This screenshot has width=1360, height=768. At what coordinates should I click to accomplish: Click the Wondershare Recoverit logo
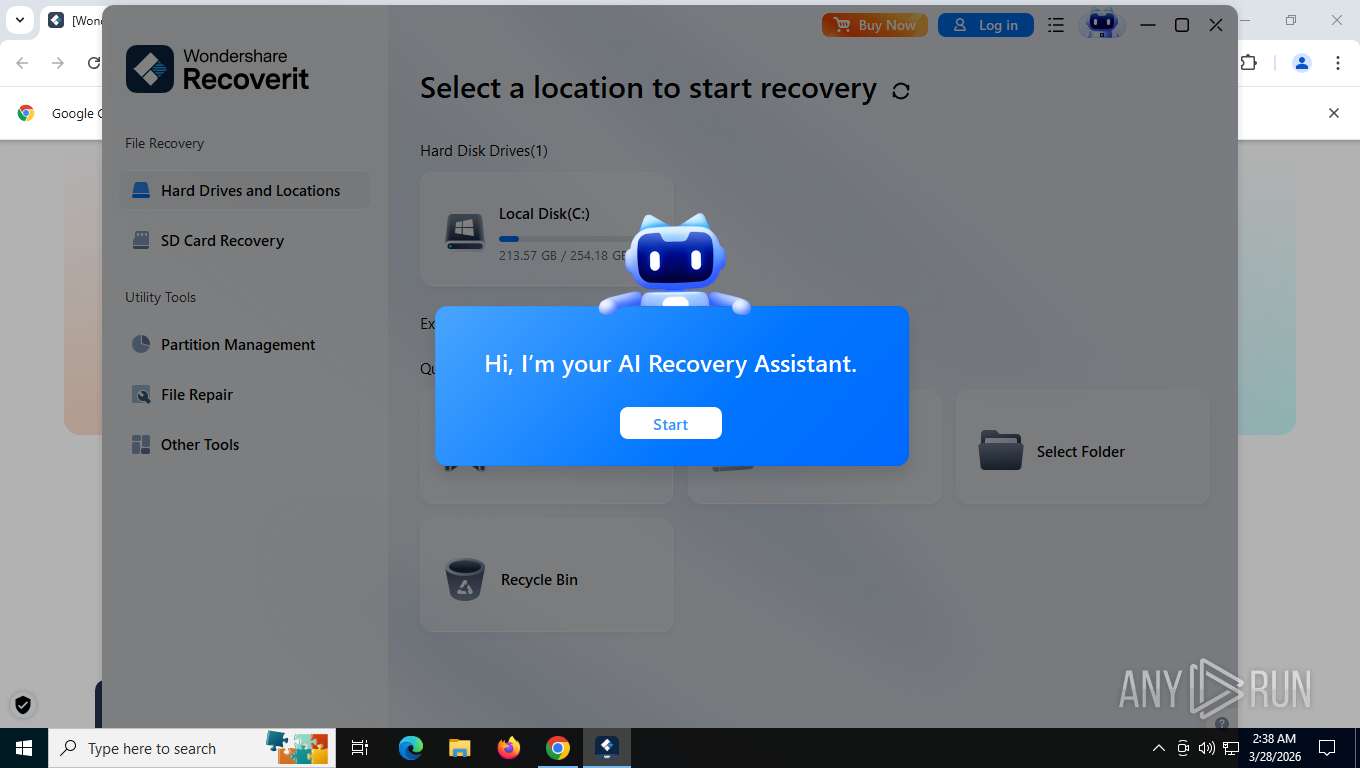218,69
